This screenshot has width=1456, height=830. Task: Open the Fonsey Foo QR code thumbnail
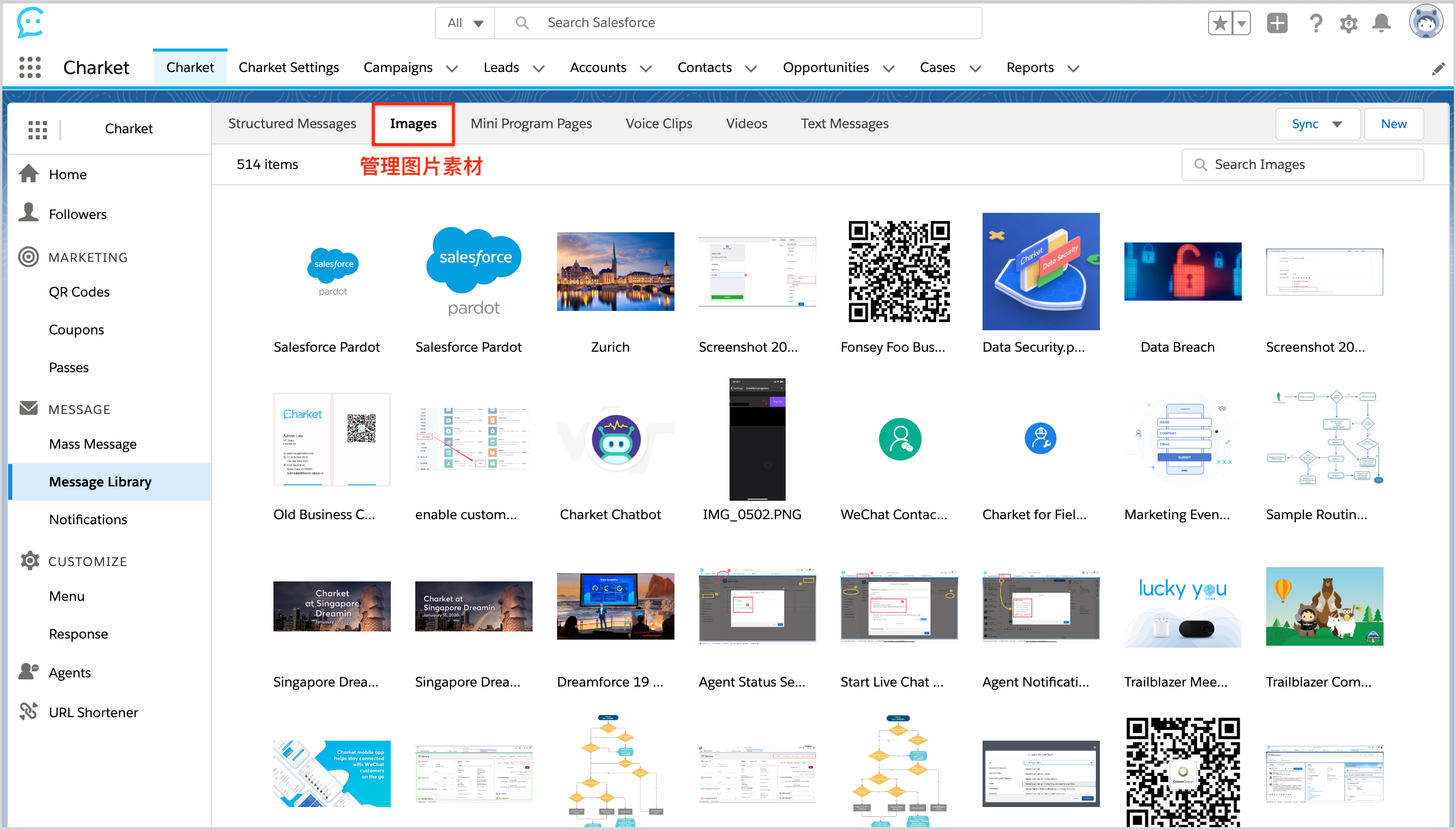tap(899, 272)
